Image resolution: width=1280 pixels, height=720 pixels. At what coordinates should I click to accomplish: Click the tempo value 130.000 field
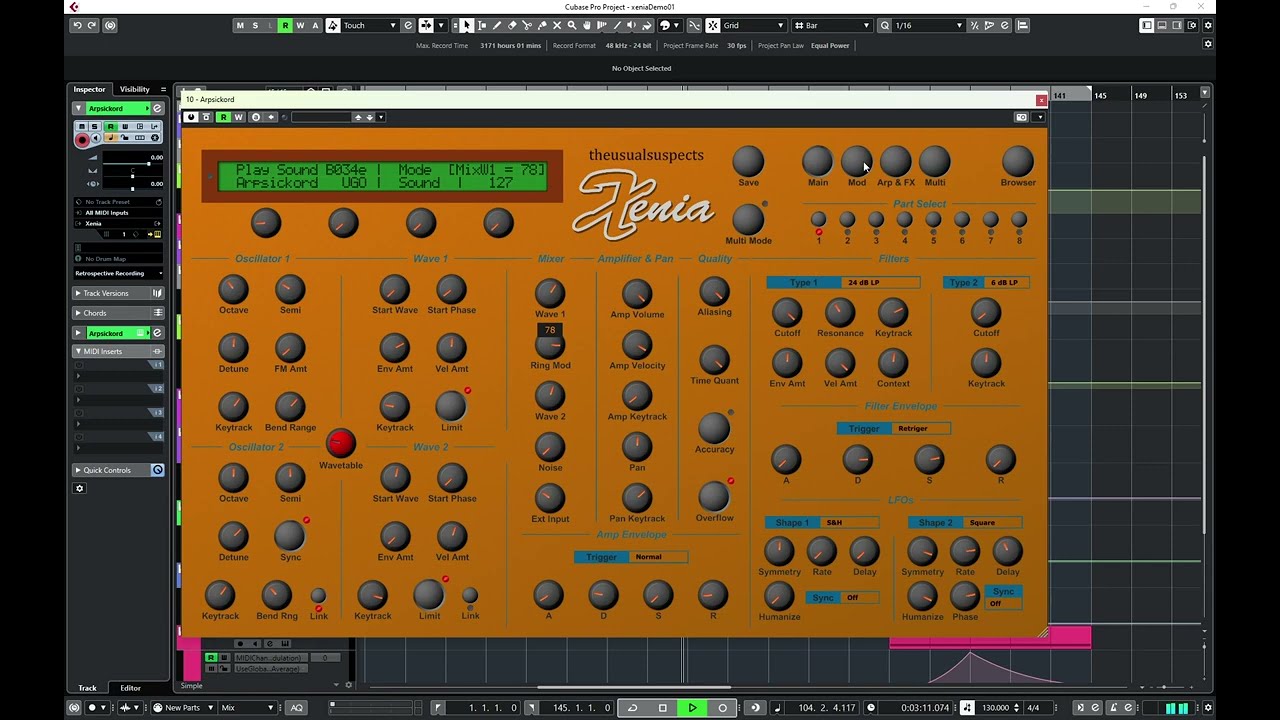tap(996, 708)
